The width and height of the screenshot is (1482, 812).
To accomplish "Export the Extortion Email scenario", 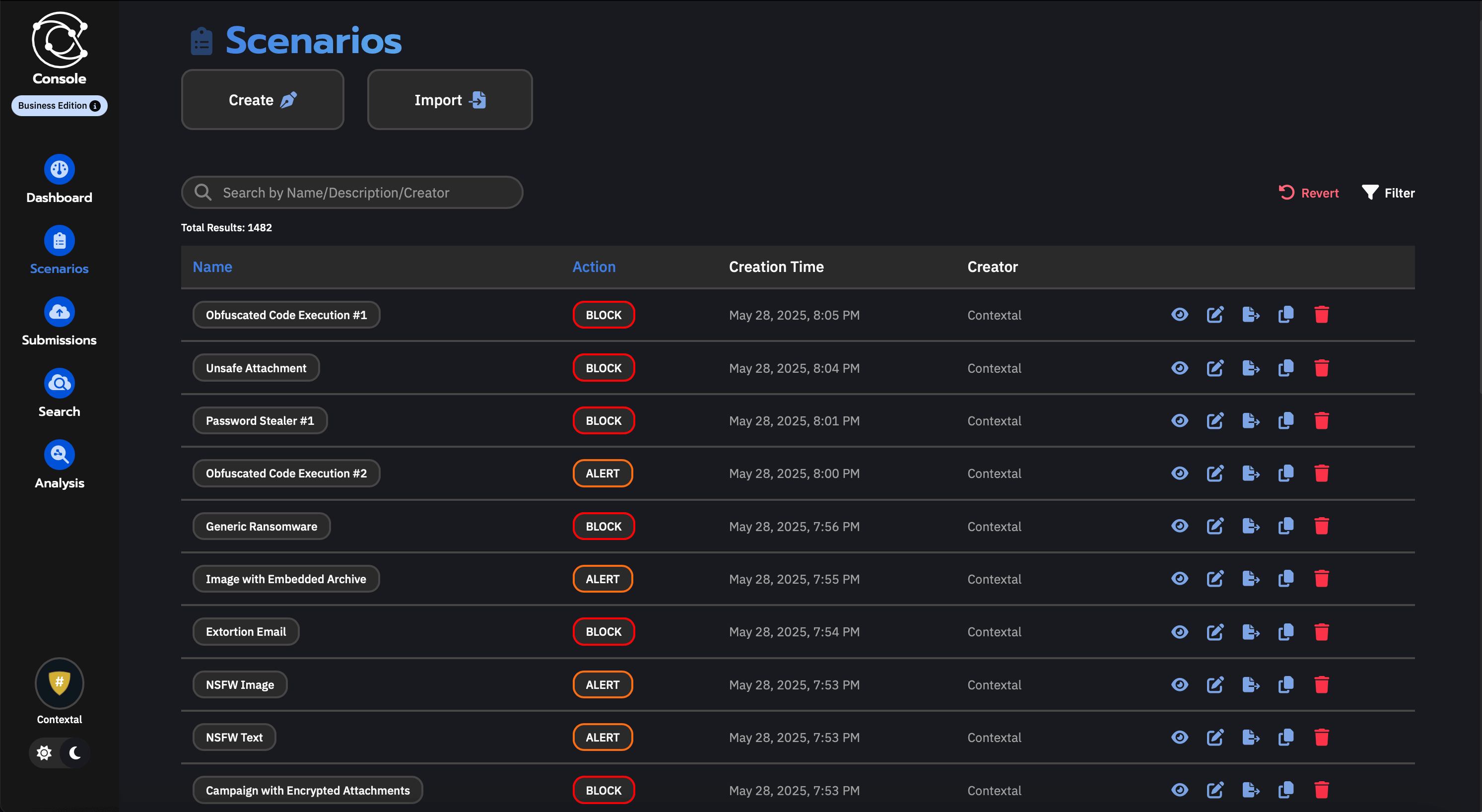I will (1250, 631).
